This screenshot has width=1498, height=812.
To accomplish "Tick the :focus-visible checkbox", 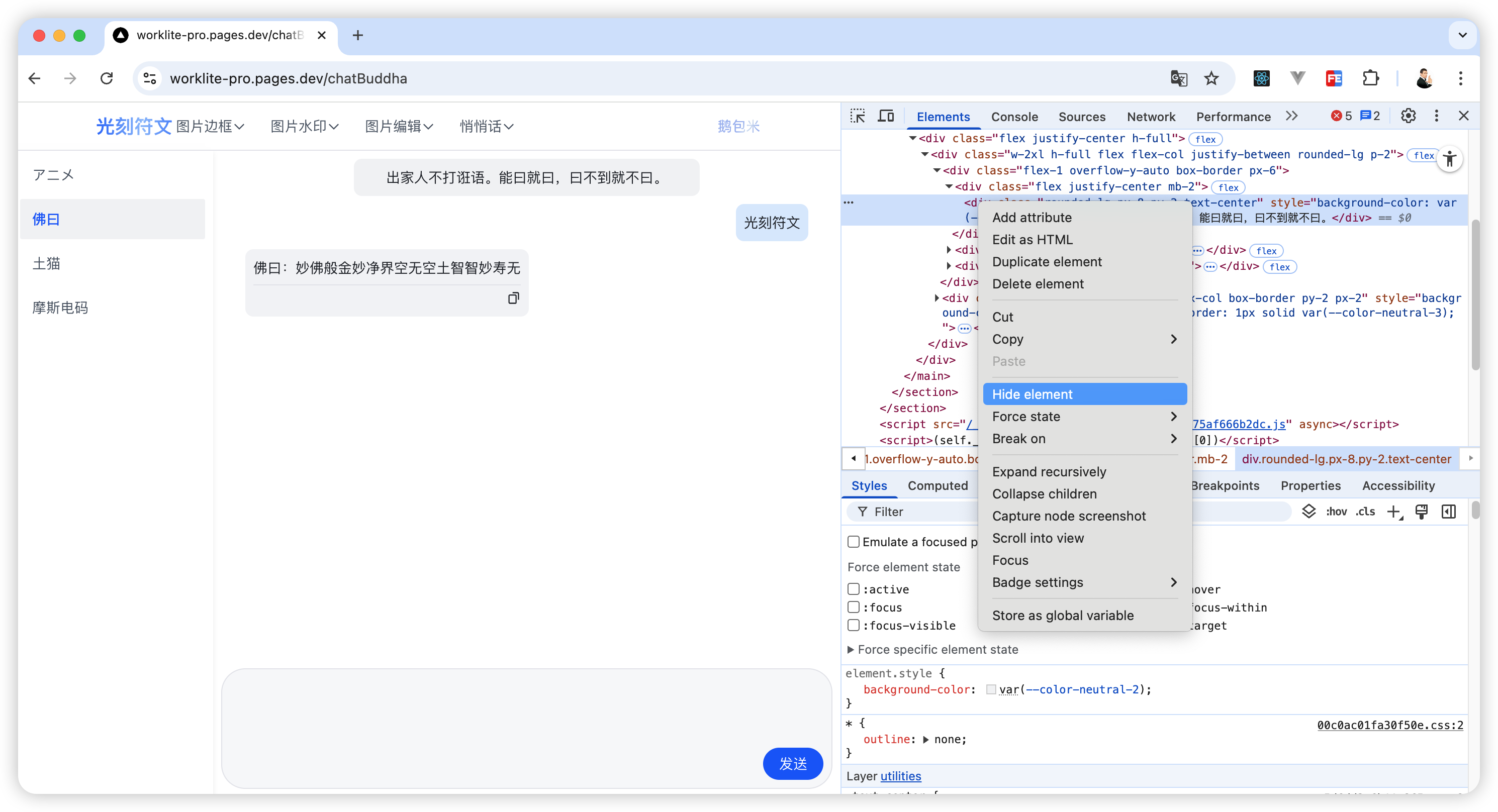I will click(x=854, y=626).
